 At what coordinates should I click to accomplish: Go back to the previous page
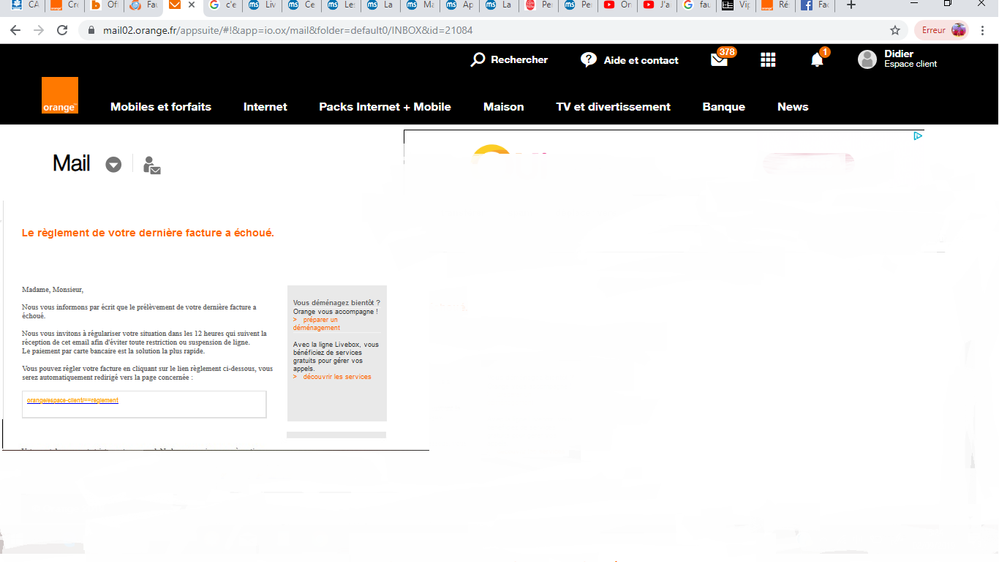click(15, 30)
